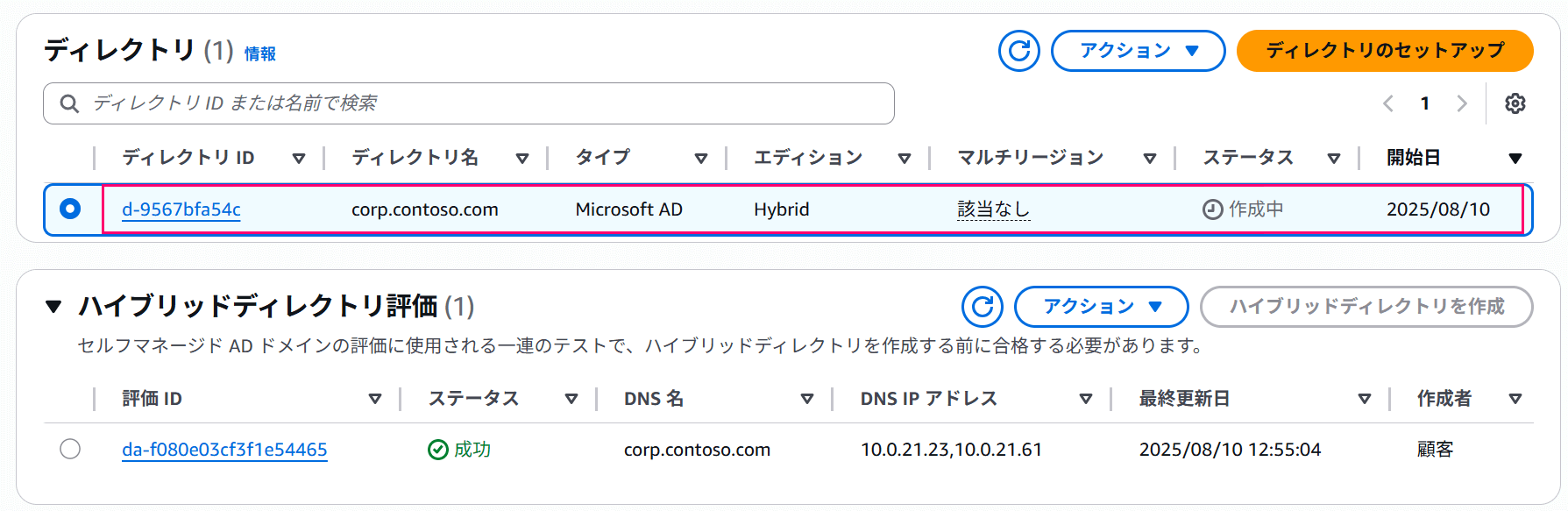Sort by 開始日 column

click(x=1515, y=159)
